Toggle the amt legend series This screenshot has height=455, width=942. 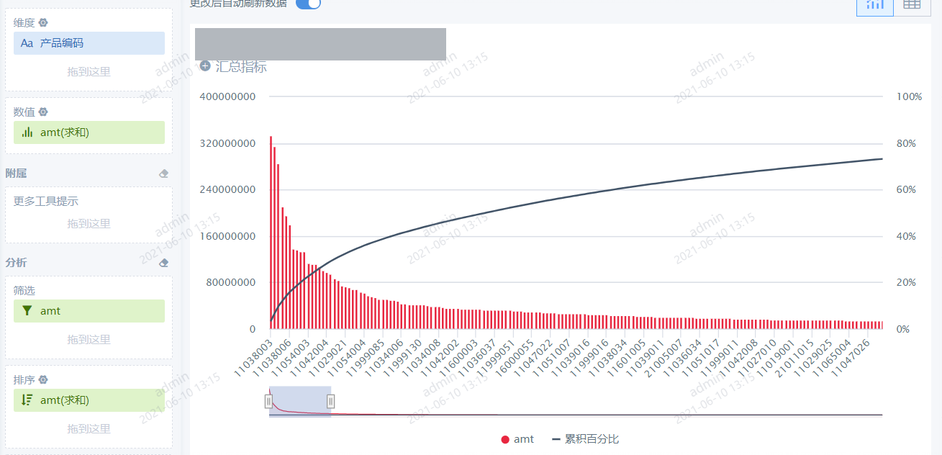coord(517,439)
